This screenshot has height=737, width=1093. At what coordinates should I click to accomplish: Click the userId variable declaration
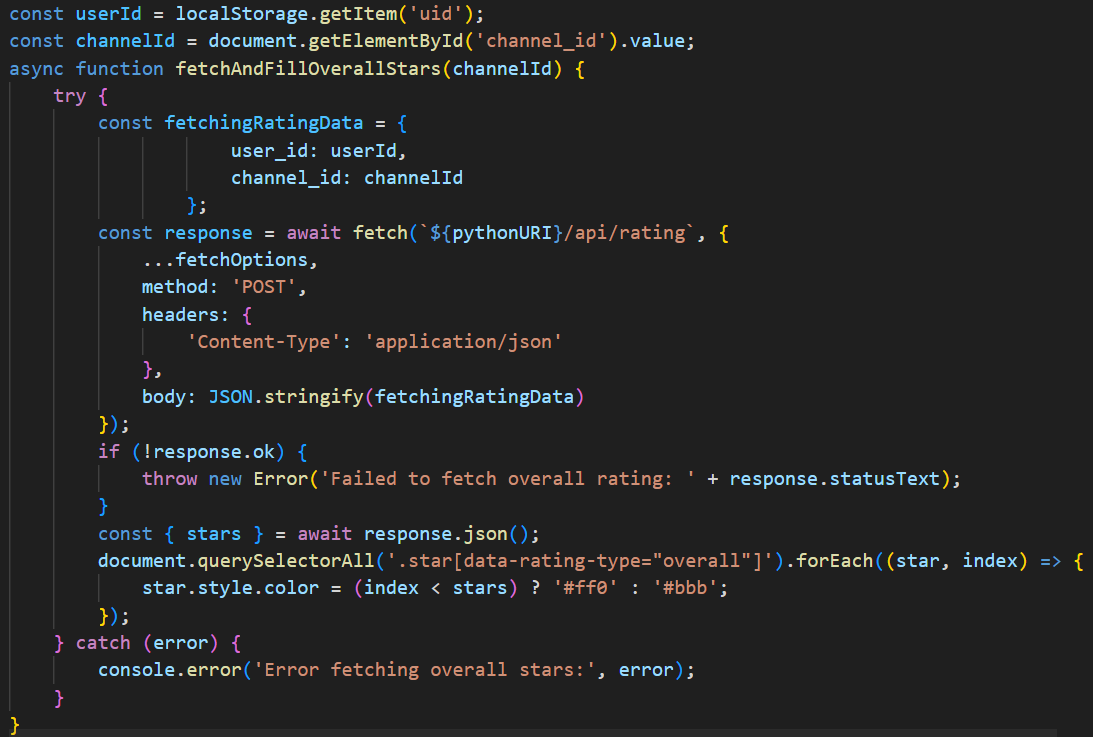(109, 13)
